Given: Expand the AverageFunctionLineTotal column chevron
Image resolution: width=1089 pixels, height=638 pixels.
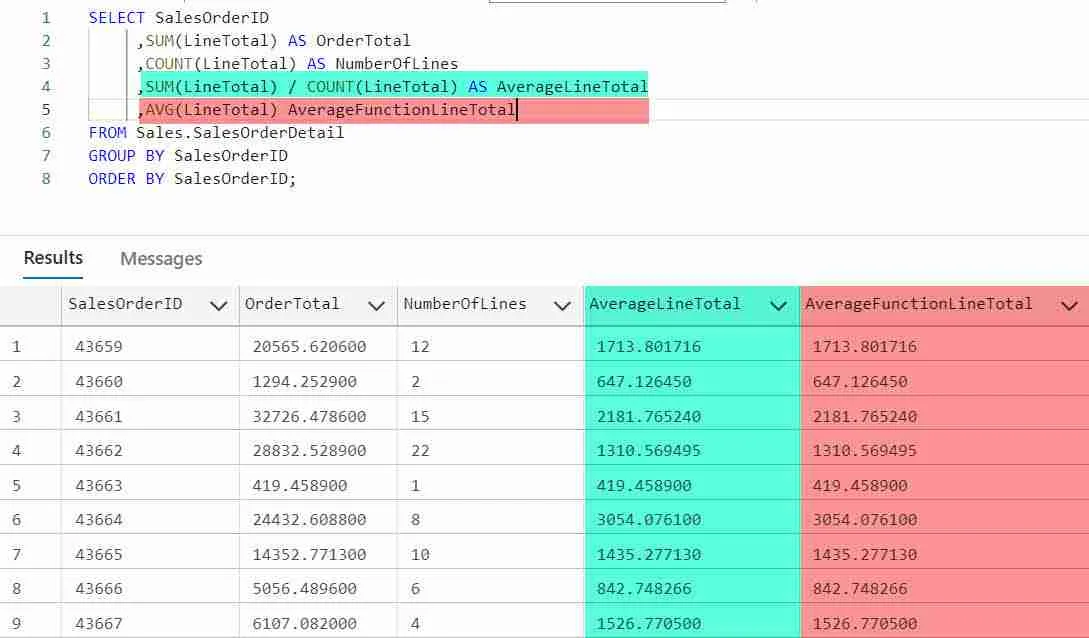Looking at the screenshot, I should [1070, 305].
